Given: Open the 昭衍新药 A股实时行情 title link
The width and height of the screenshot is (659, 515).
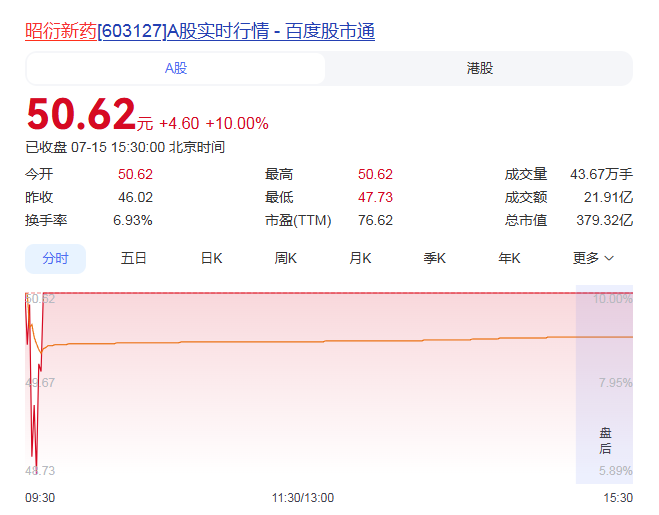Looking at the screenshot, I should pos(200,31).
